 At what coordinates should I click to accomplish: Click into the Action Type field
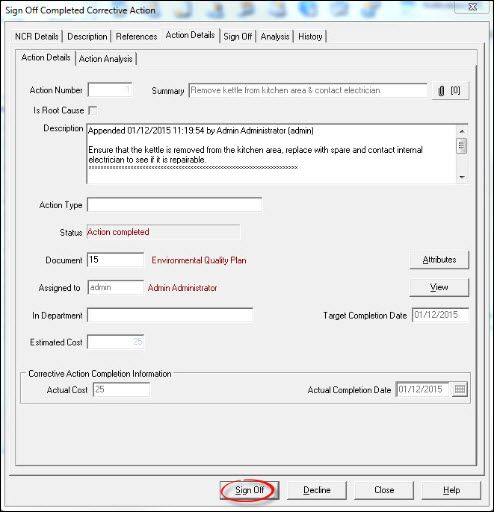[174, 204]
